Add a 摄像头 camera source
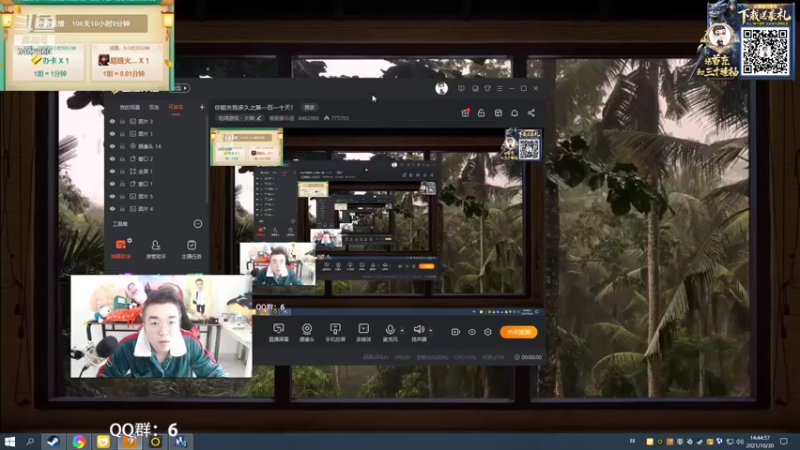 click(x=307, y=332)
